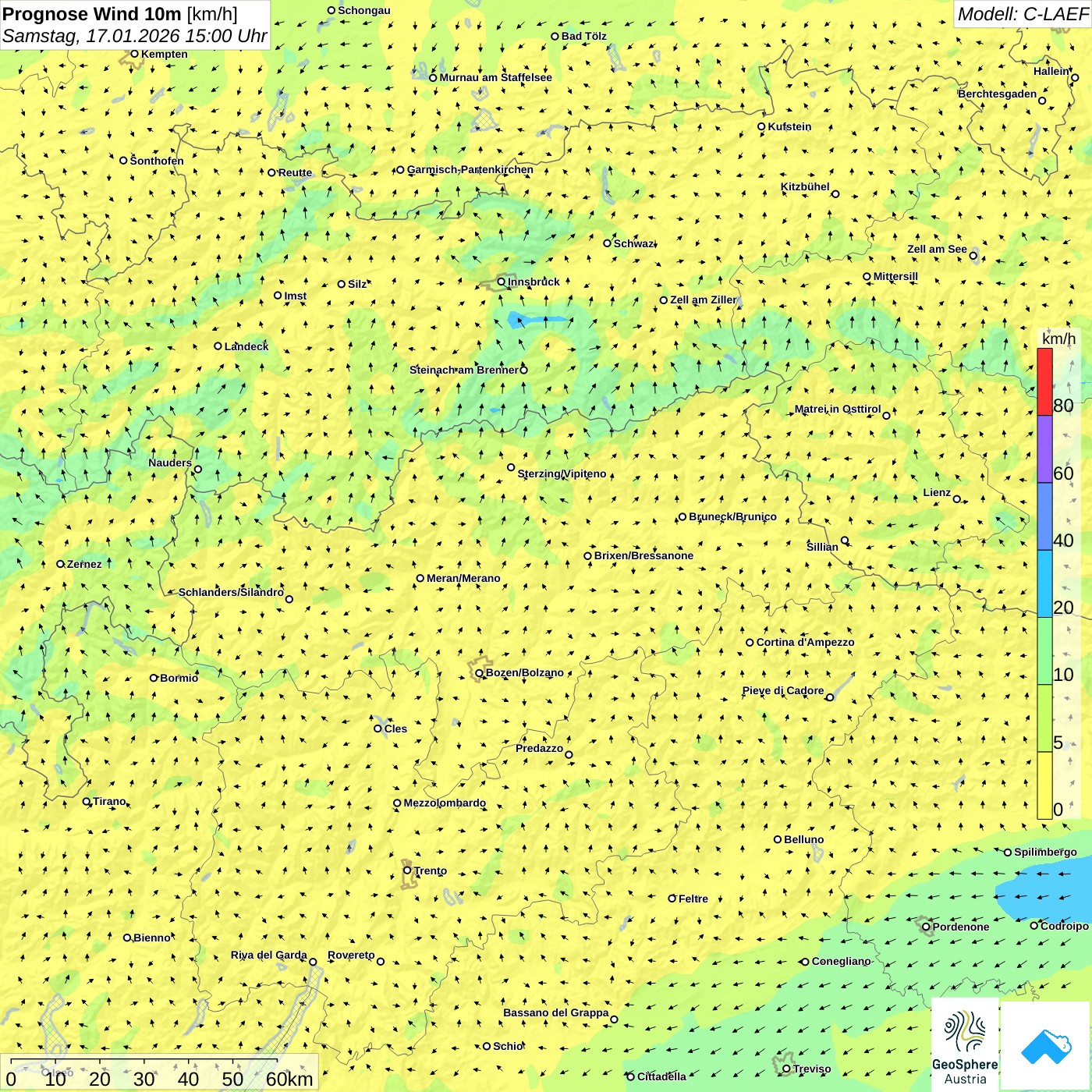
Task: Click the Spilimbergo location marker
Action: click(x=1008, y=853)
